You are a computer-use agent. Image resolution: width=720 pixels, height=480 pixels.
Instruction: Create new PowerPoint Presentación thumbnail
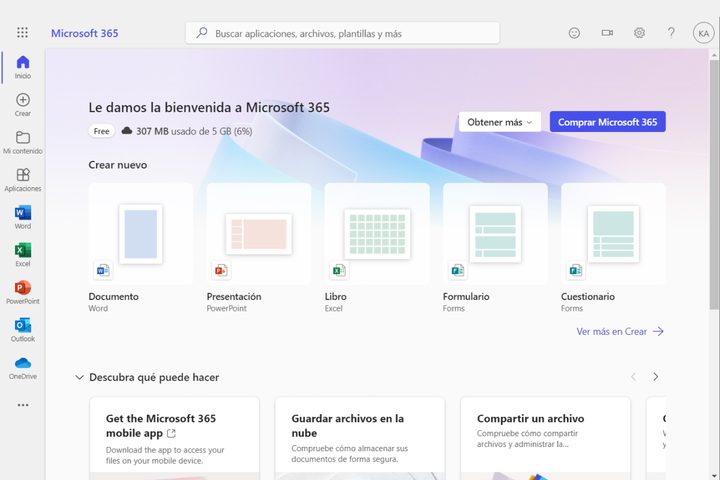(x=259, y=234)
